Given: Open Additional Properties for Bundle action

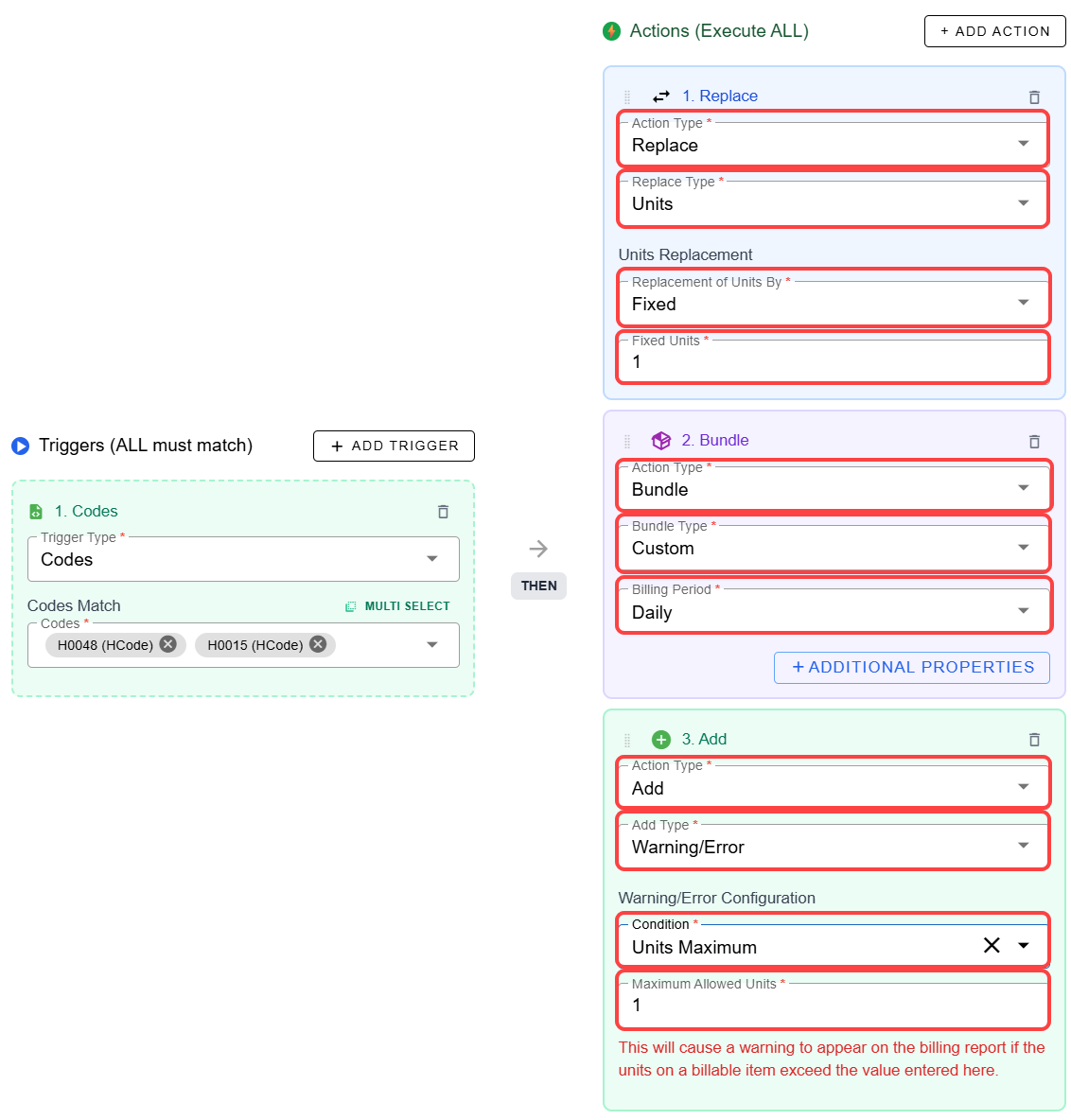Looking at the screenshot, I should [912, 667].
